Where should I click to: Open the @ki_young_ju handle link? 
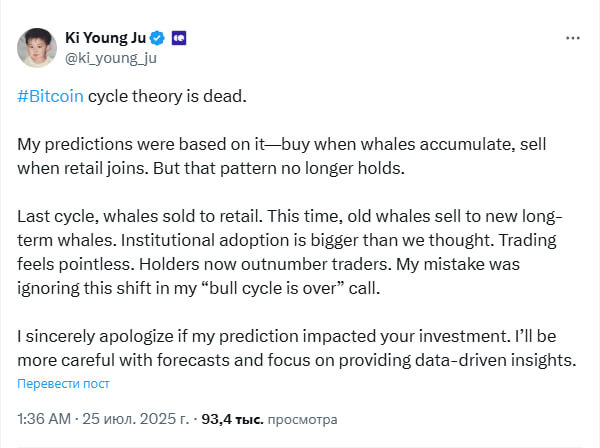113,58
